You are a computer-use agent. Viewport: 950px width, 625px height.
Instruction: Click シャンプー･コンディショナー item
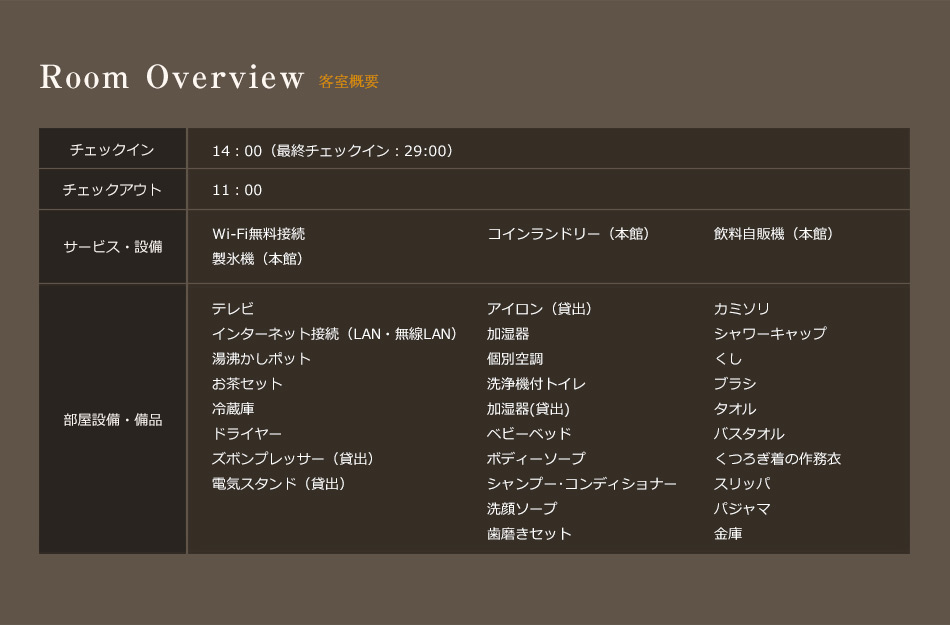point(581,484)
